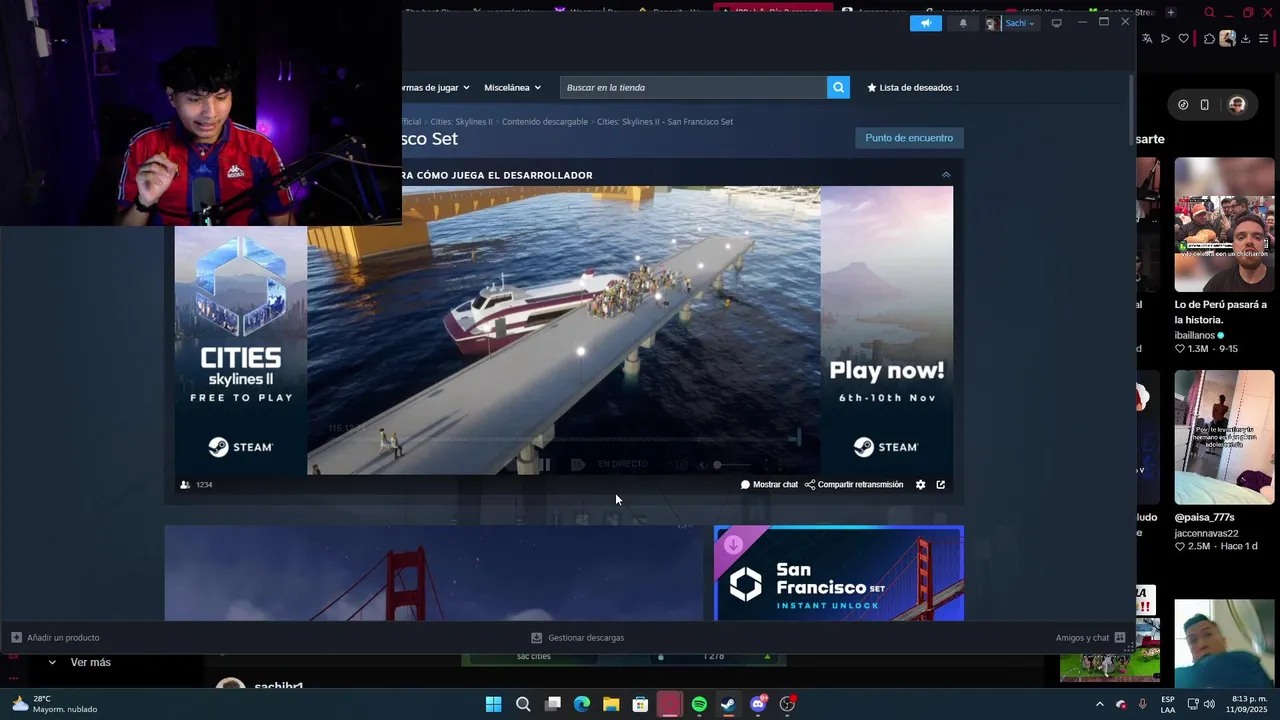Pause the live broadcast video

[545, 464]
